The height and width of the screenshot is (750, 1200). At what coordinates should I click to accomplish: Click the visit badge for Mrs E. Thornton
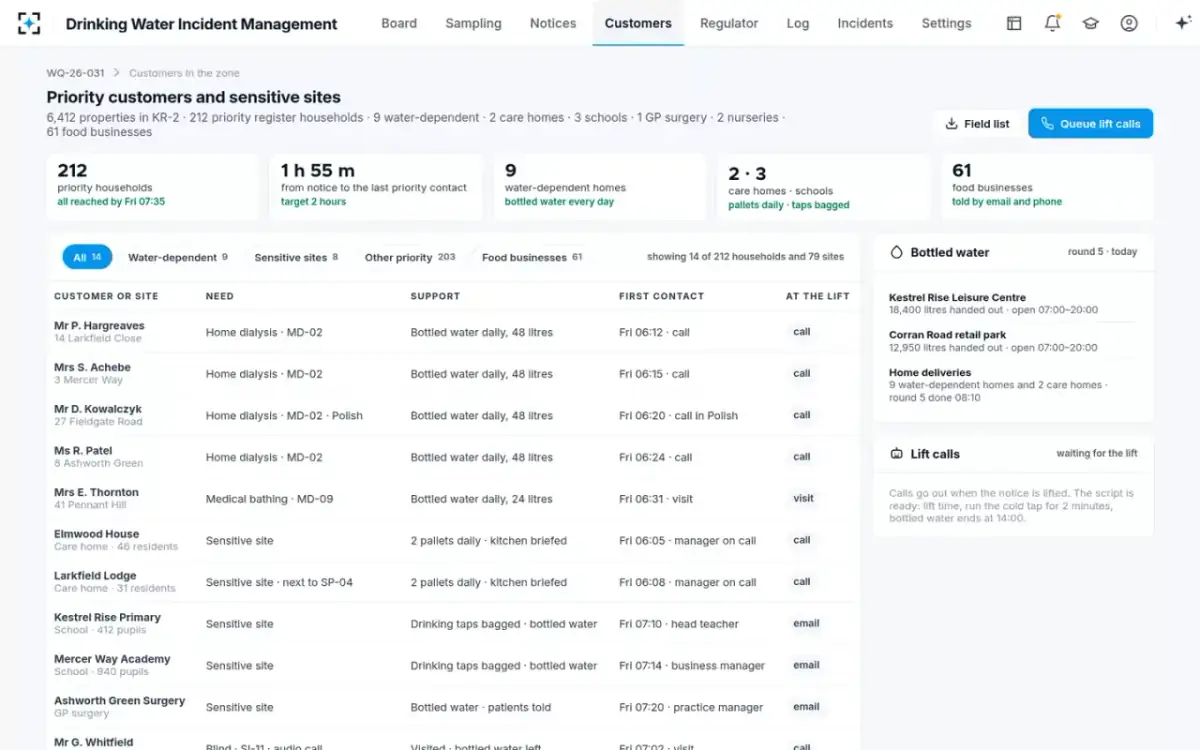point(803,498)
